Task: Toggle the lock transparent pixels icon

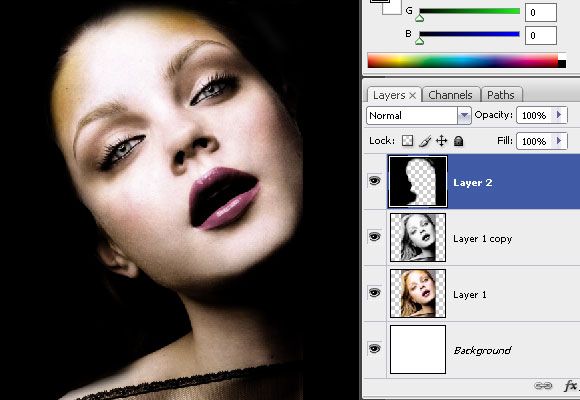Action: pyautogui.click(x=407, y=141)
